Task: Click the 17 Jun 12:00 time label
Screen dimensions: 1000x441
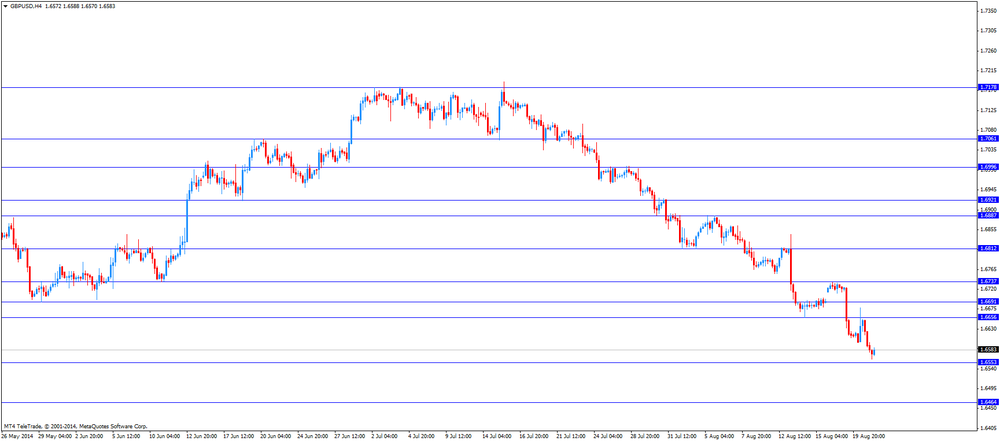Action: [240, 437]
